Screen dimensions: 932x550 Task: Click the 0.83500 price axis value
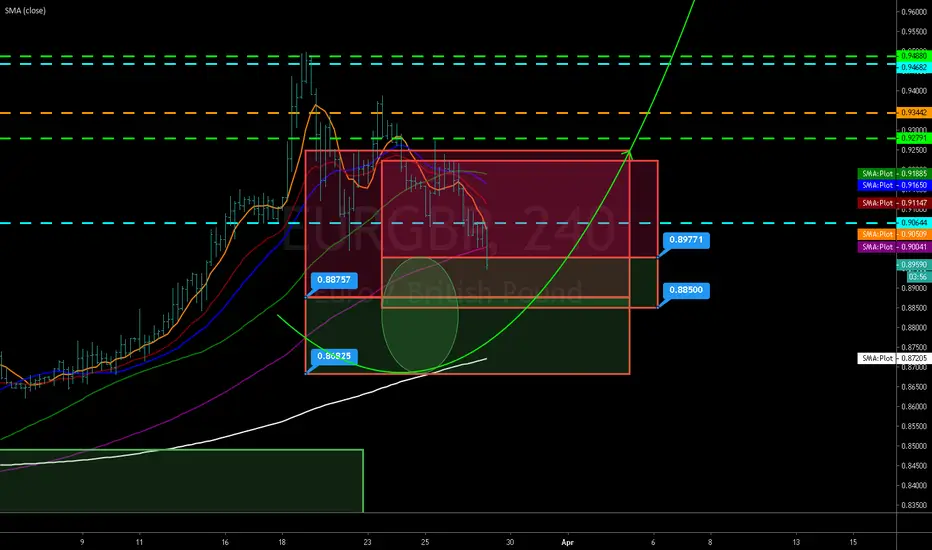[x=914, y=505]
